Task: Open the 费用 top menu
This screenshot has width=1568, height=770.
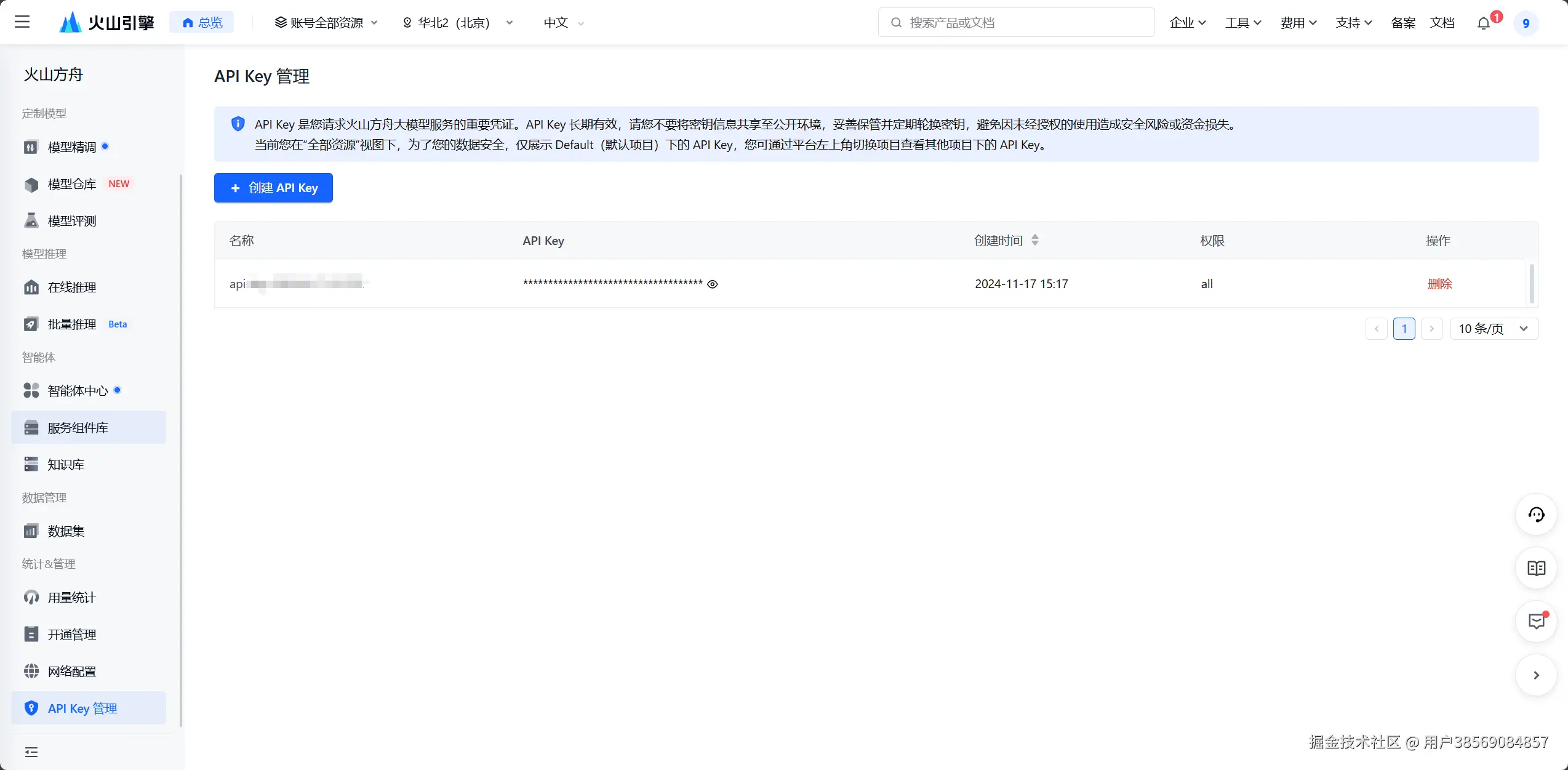Action: click(x=1298, y=23)
